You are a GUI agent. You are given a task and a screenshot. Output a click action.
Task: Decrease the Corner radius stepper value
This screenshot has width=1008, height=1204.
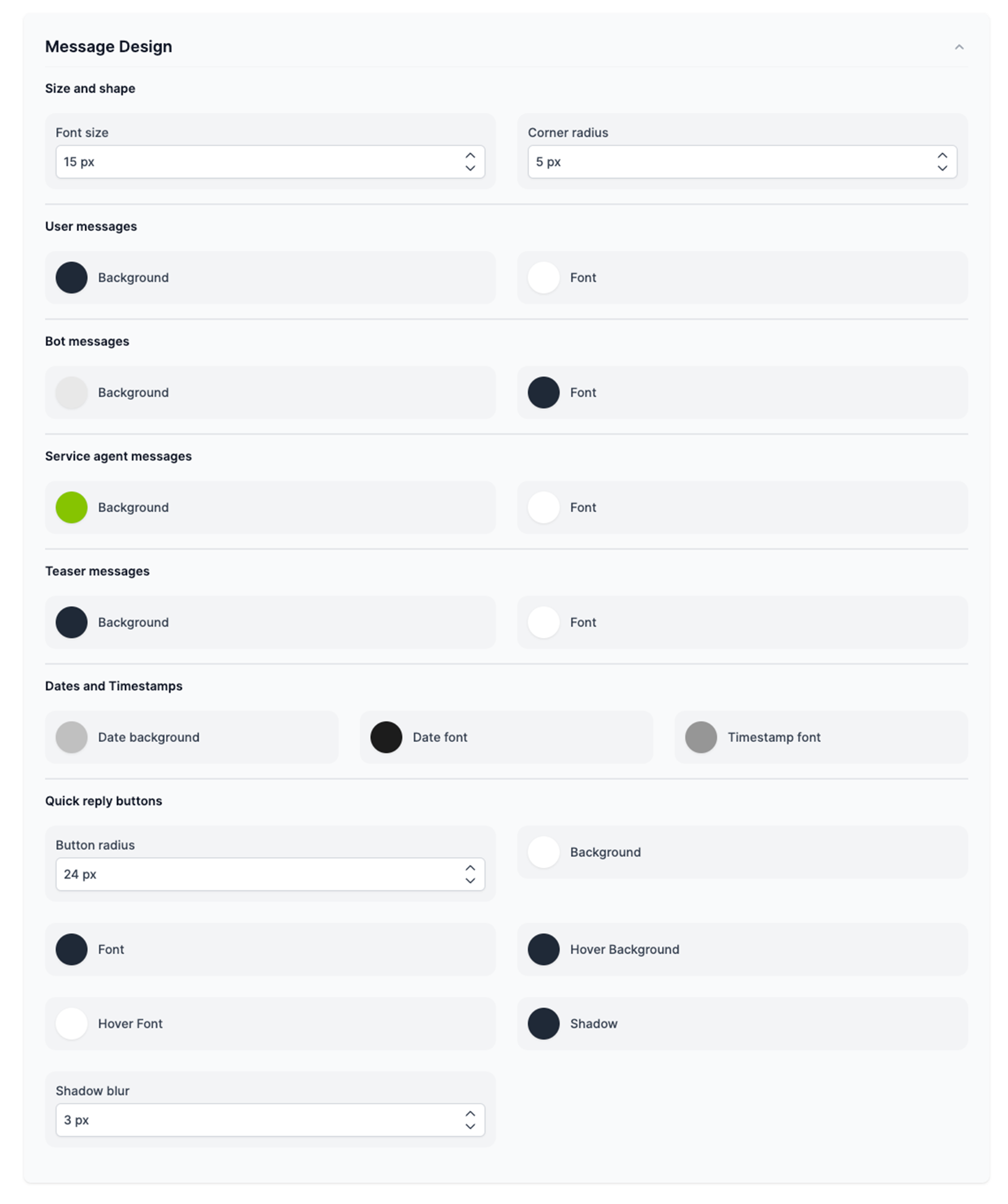click(942, 168)
